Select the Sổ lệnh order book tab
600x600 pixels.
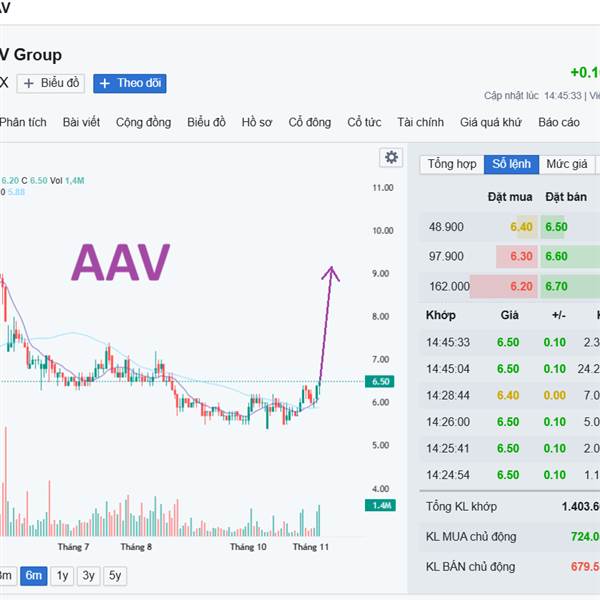tap(511, 164)
